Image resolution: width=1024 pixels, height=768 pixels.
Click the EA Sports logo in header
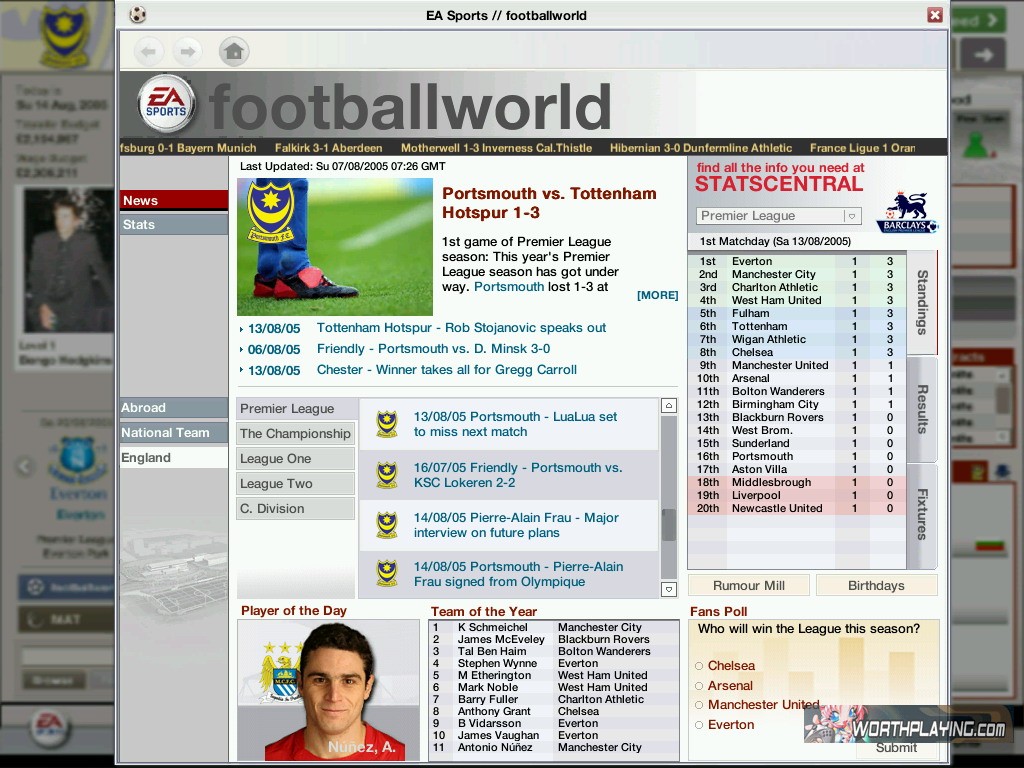click(166, 104)
